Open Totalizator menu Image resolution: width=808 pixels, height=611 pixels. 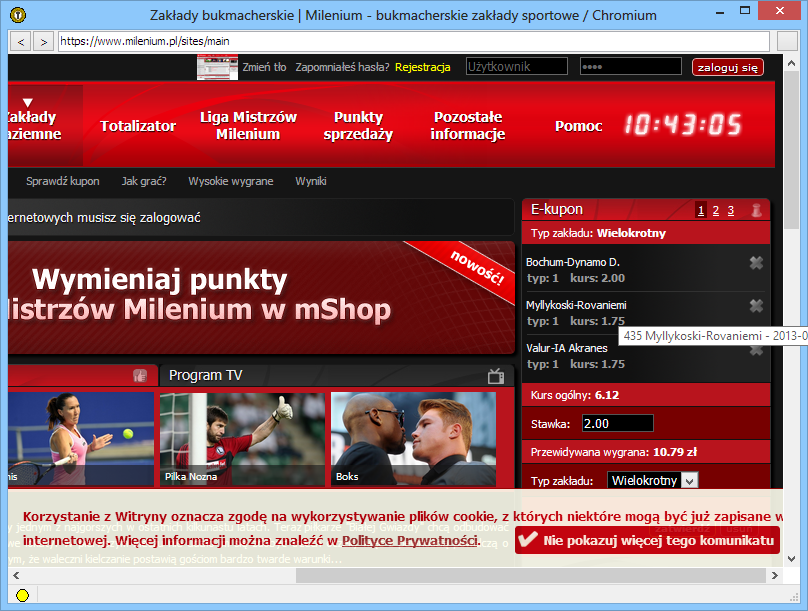click(x=138, y=126)
